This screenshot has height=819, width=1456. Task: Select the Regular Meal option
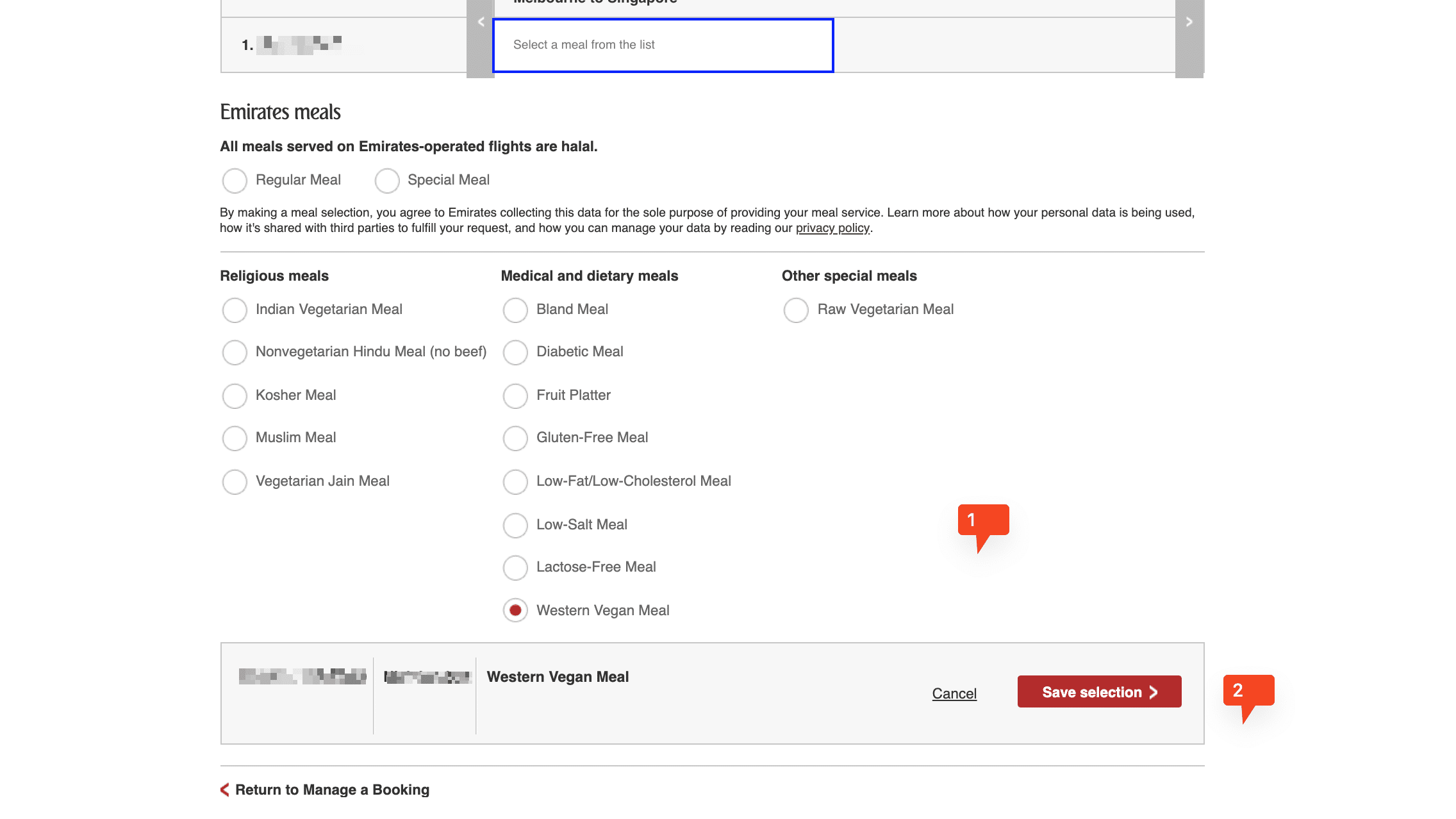[235, 181]
